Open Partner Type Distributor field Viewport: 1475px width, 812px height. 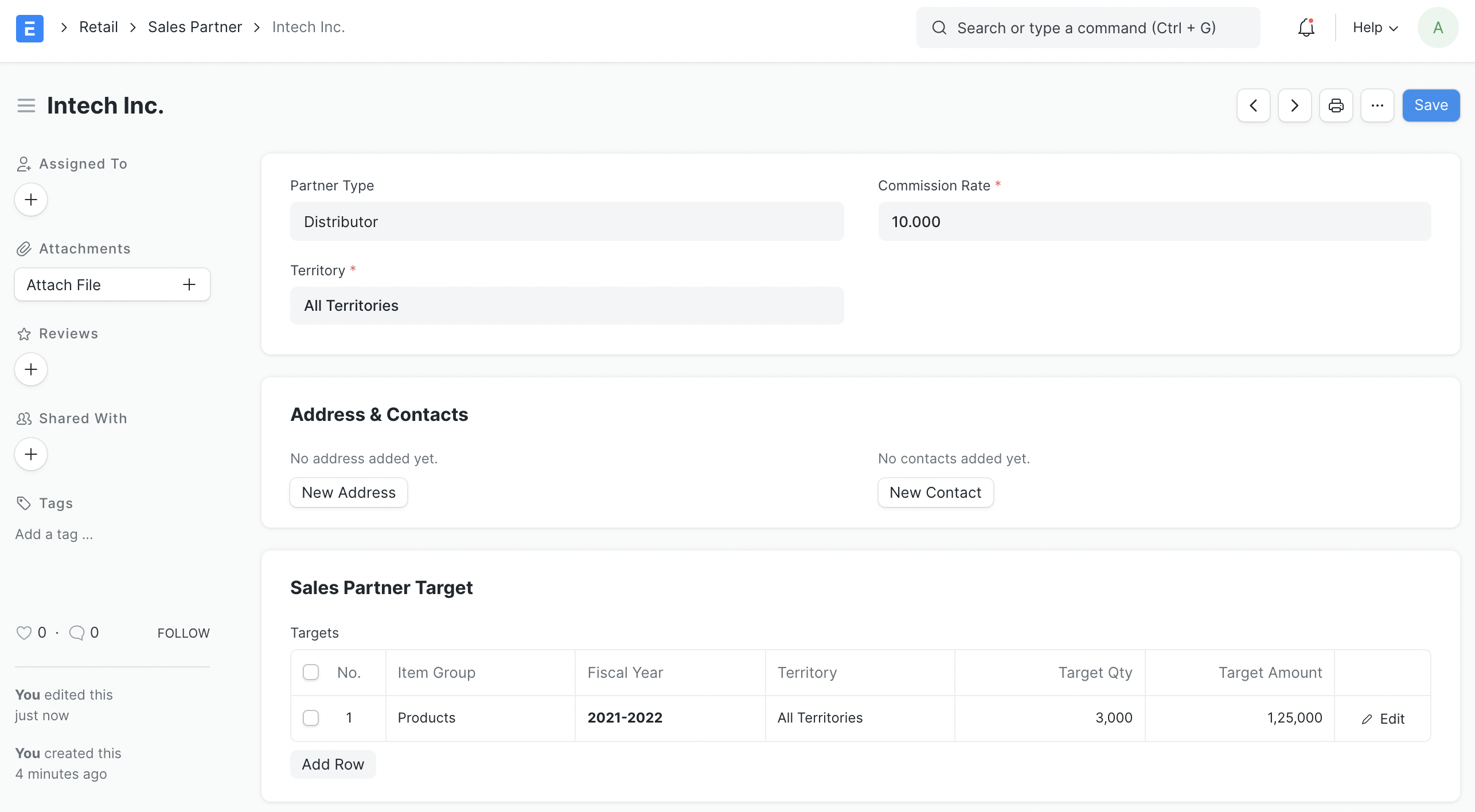567,221
